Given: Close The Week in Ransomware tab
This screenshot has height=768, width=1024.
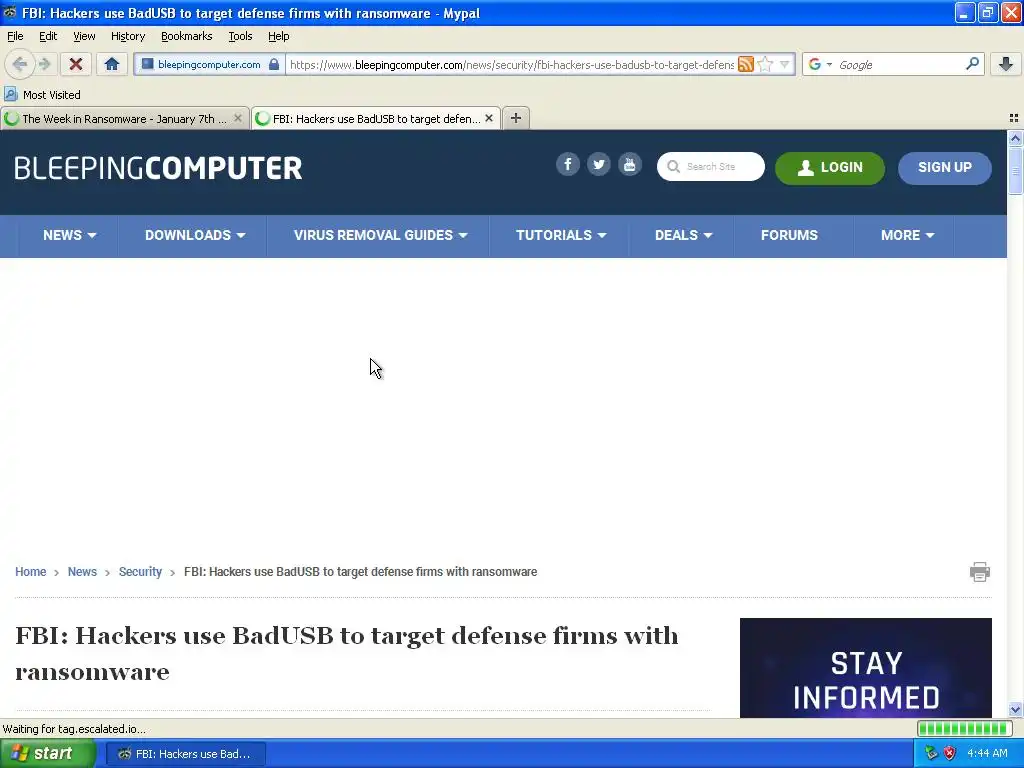Looking at the screenshot, I should pyautogui.click(x=238, y=118).
